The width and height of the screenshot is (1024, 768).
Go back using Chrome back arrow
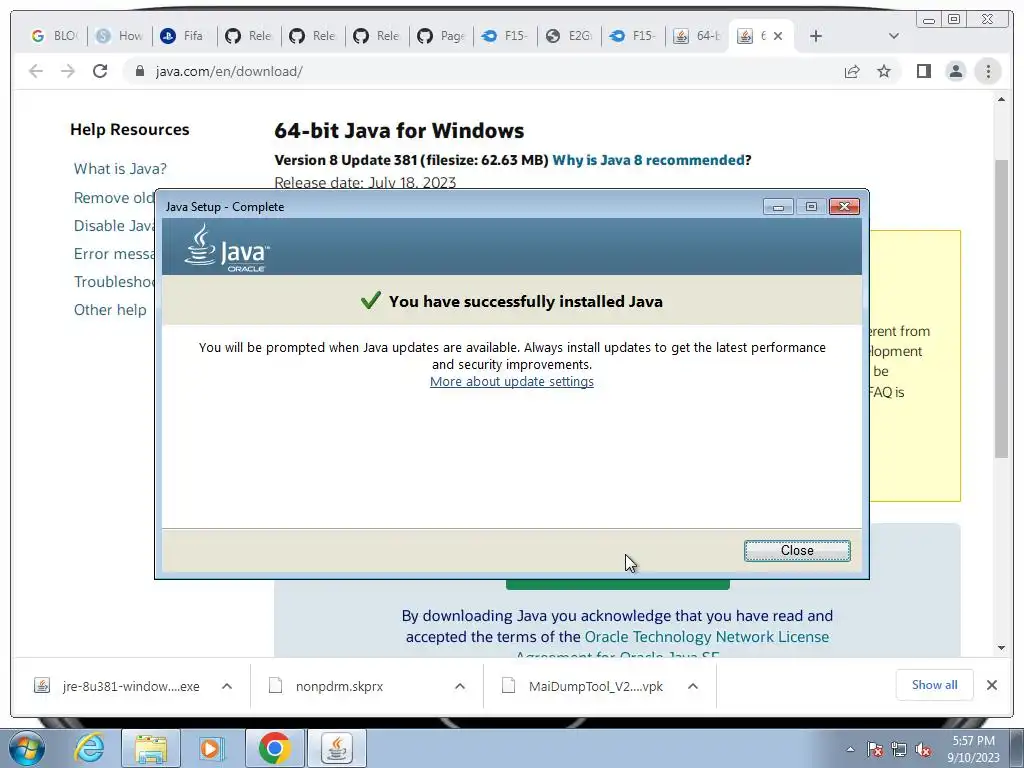pos(36,71)
